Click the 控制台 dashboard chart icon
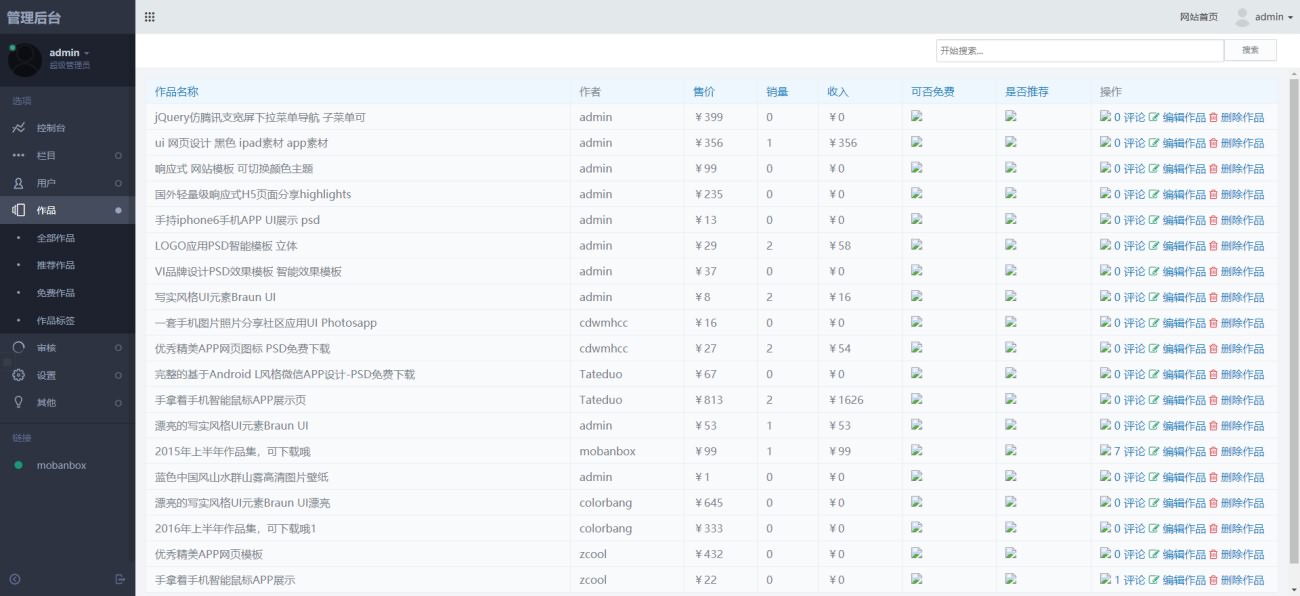This screenshot has width=1300, height=596. (x=18, y=128)
